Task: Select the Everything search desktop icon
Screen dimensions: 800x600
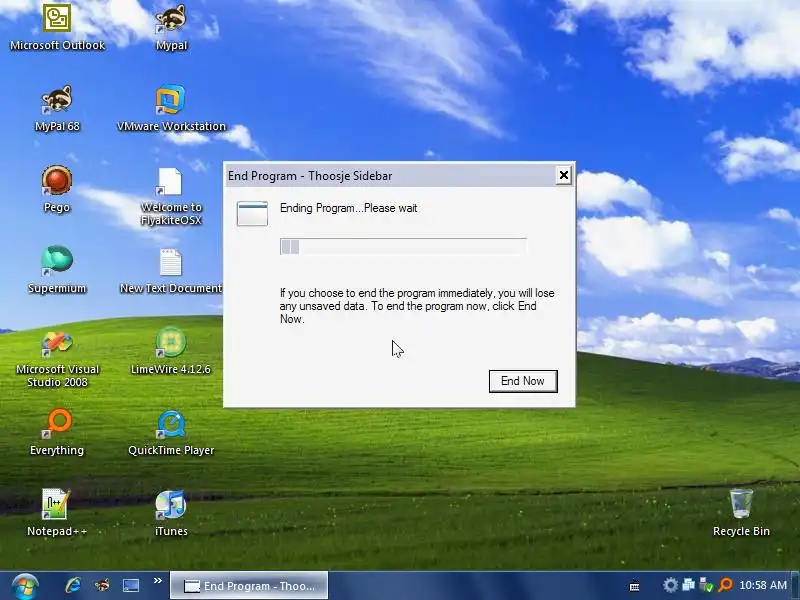Action: 57,432
